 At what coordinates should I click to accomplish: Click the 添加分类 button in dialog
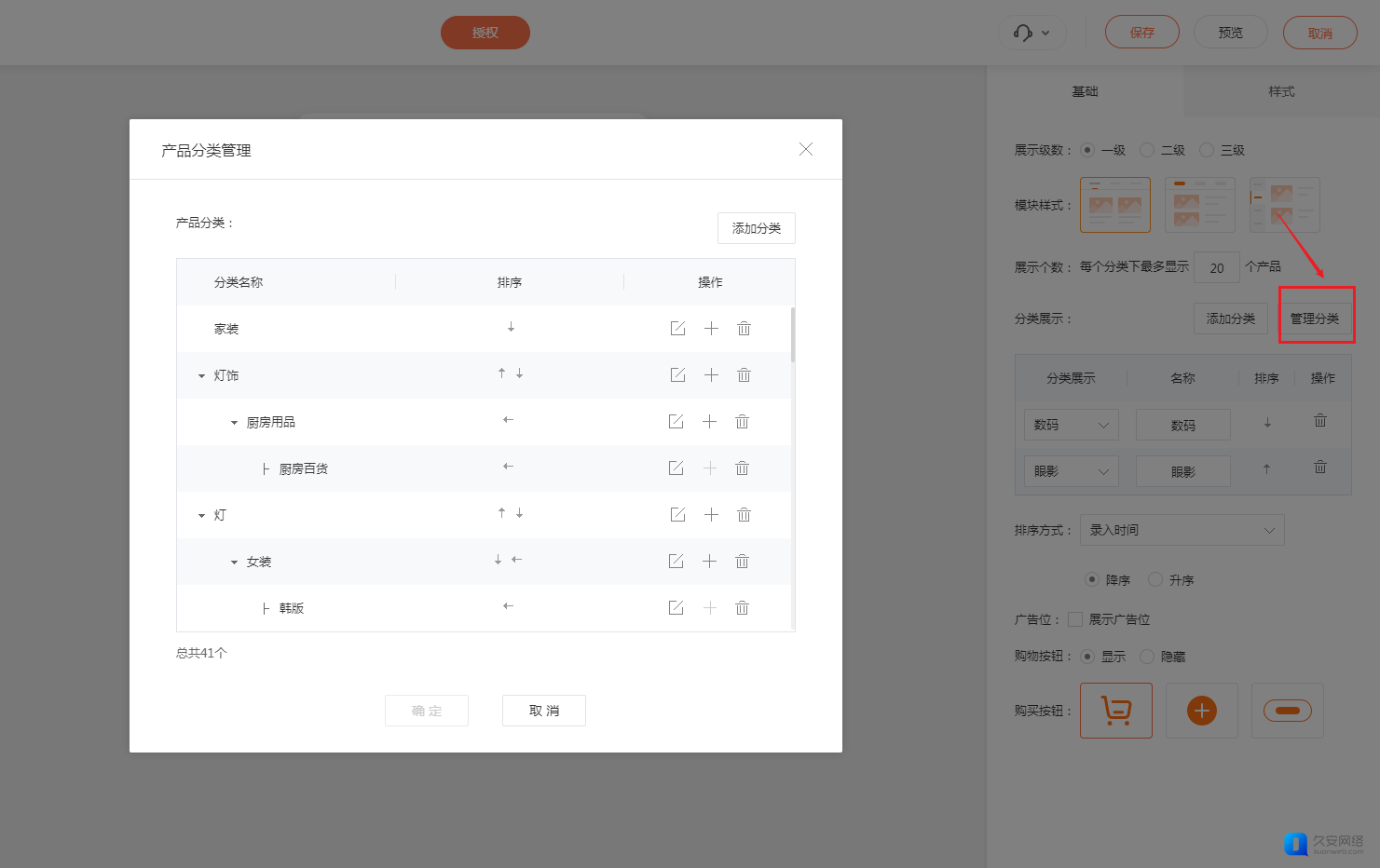tap(756, 228)
